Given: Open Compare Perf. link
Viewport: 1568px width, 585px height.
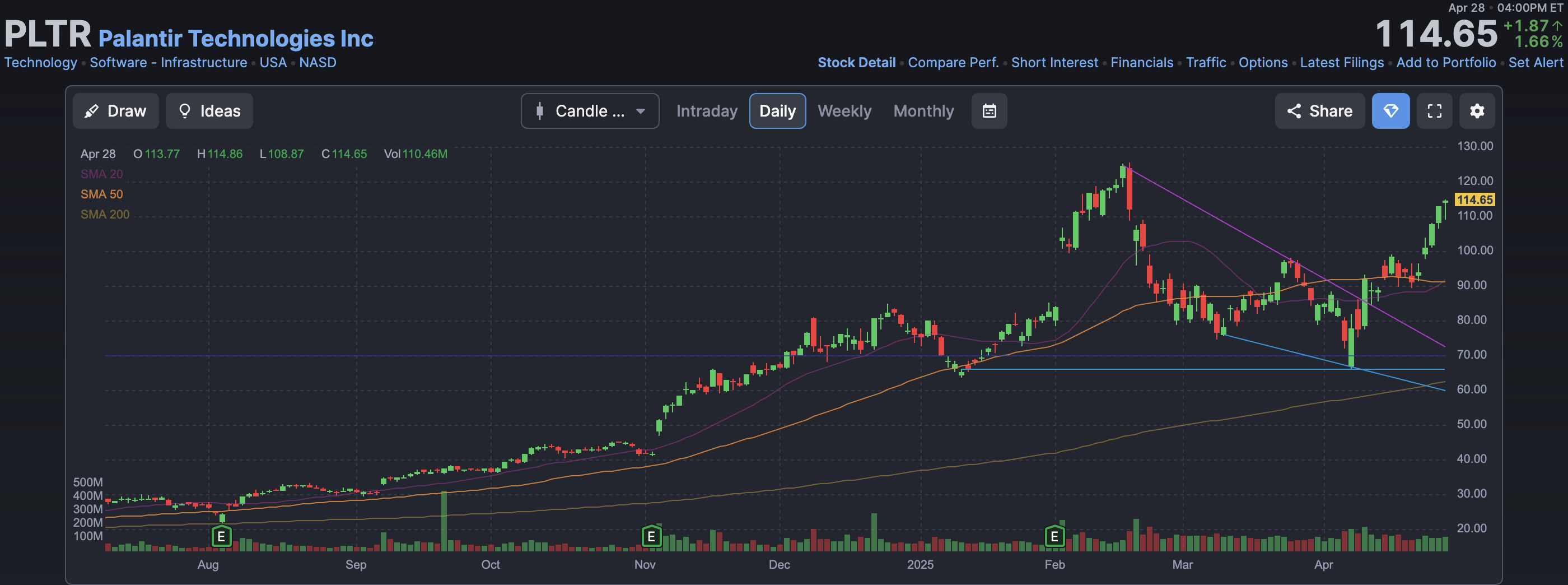Looking at the screenshot, I should coord(953,63).
